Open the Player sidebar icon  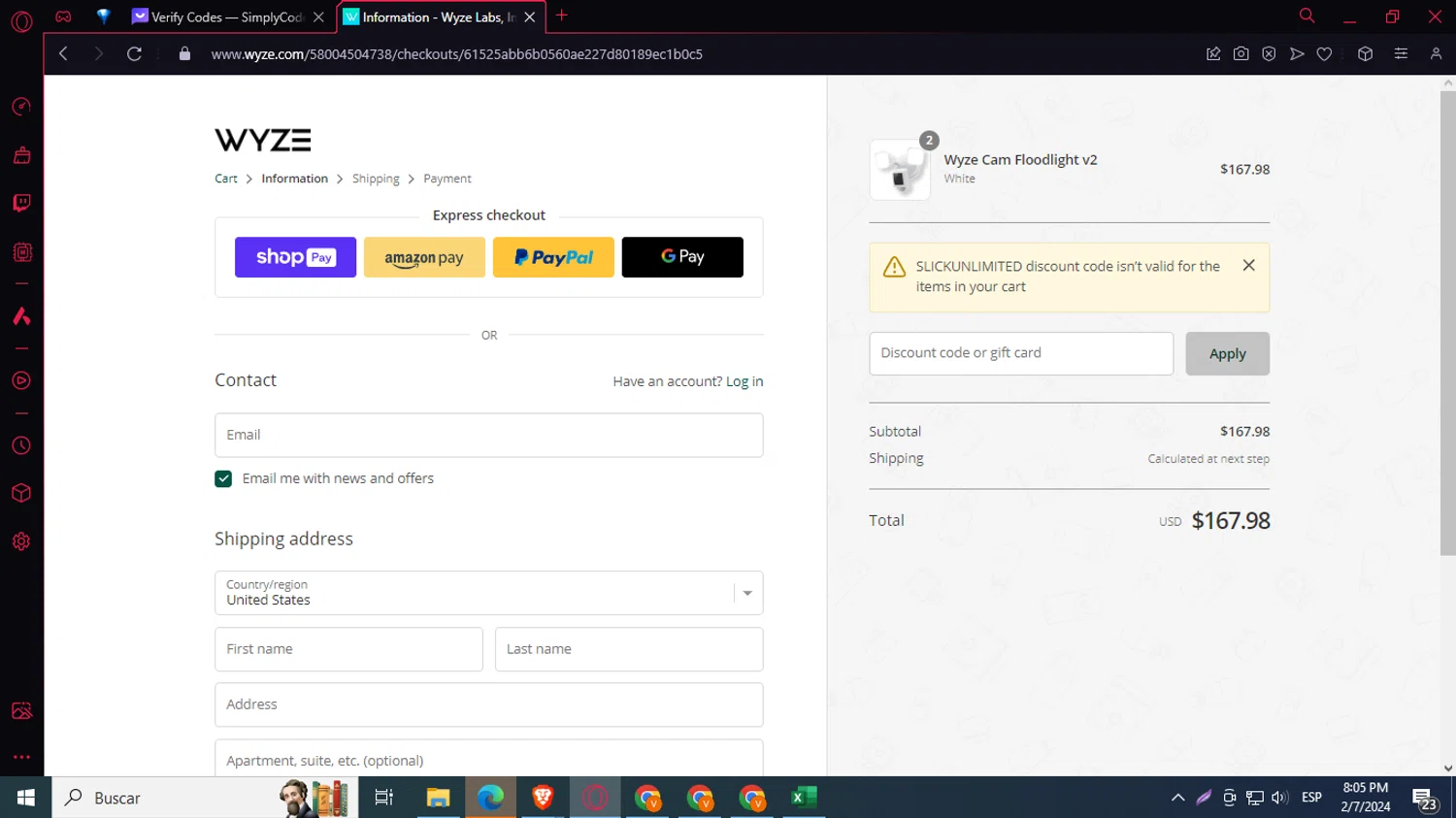coord(21,380)
